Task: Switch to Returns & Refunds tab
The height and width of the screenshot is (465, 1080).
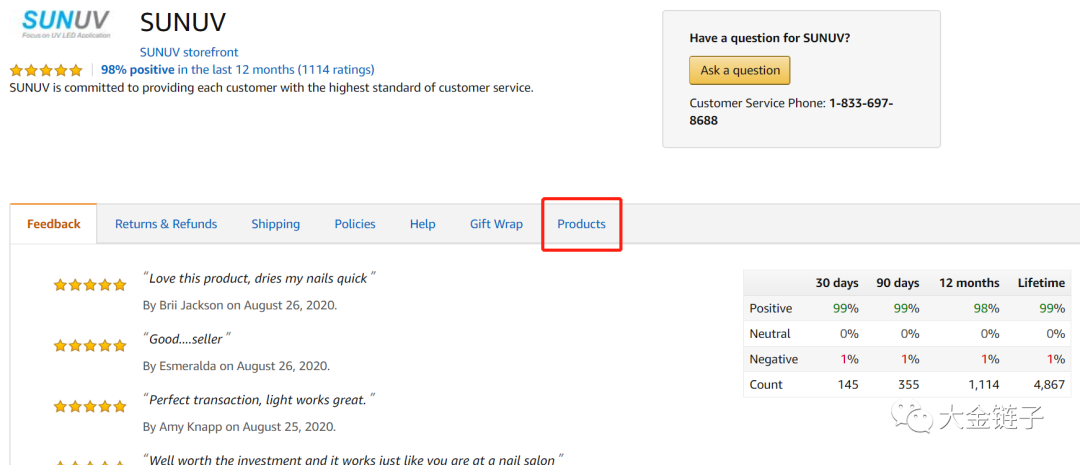Action: [x=166, y=224]
